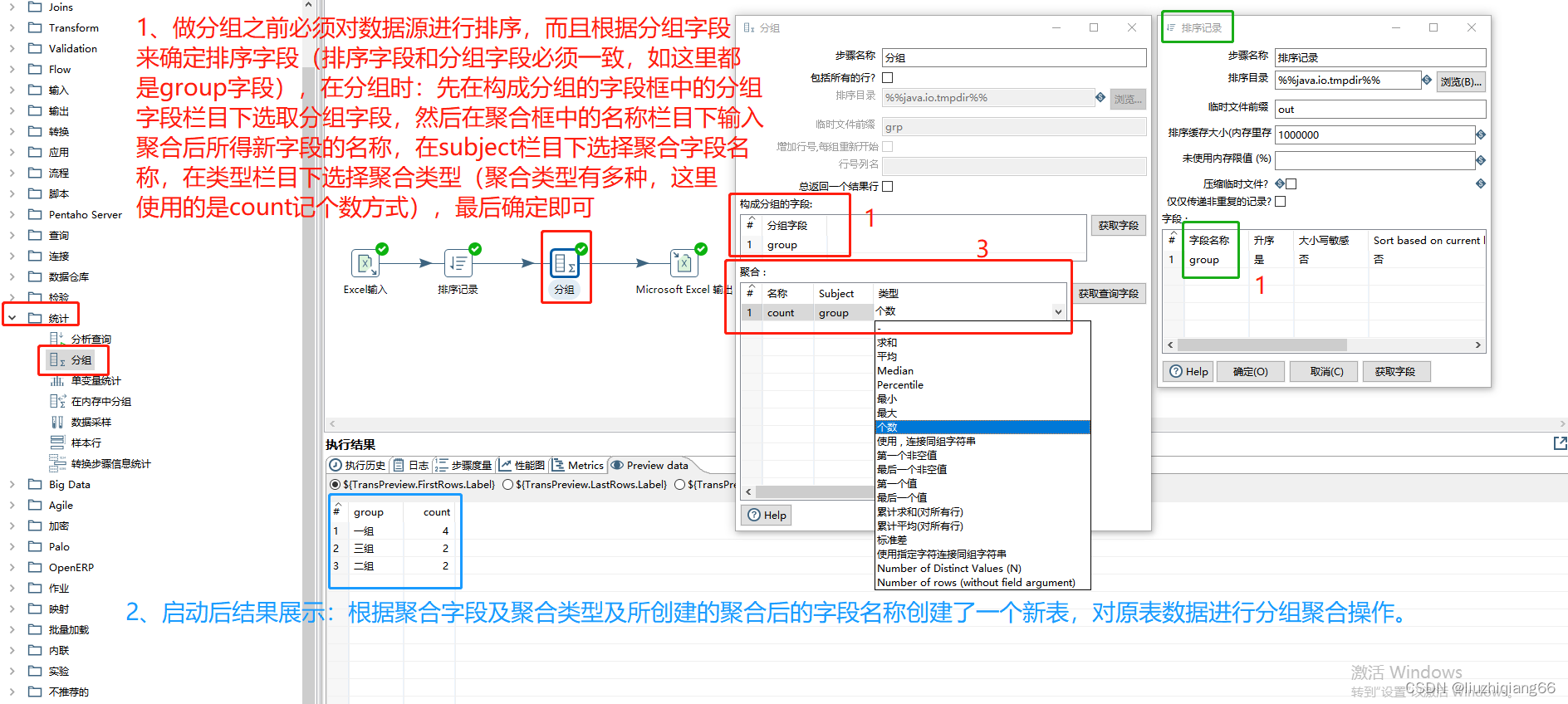Open the Metrics tab

tap(578, 465)
